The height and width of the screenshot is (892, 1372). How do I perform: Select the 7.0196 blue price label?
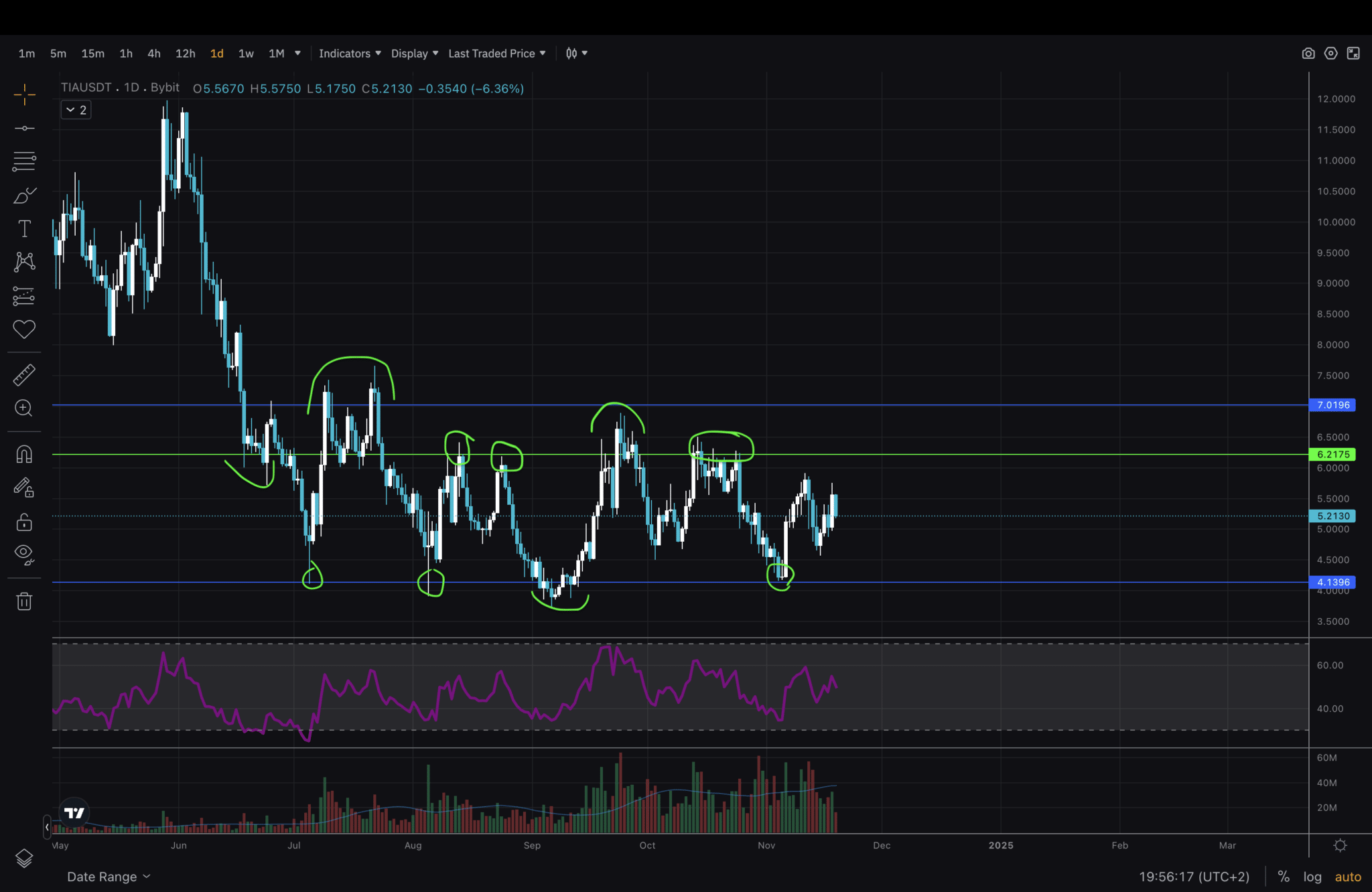point(1332,405)
